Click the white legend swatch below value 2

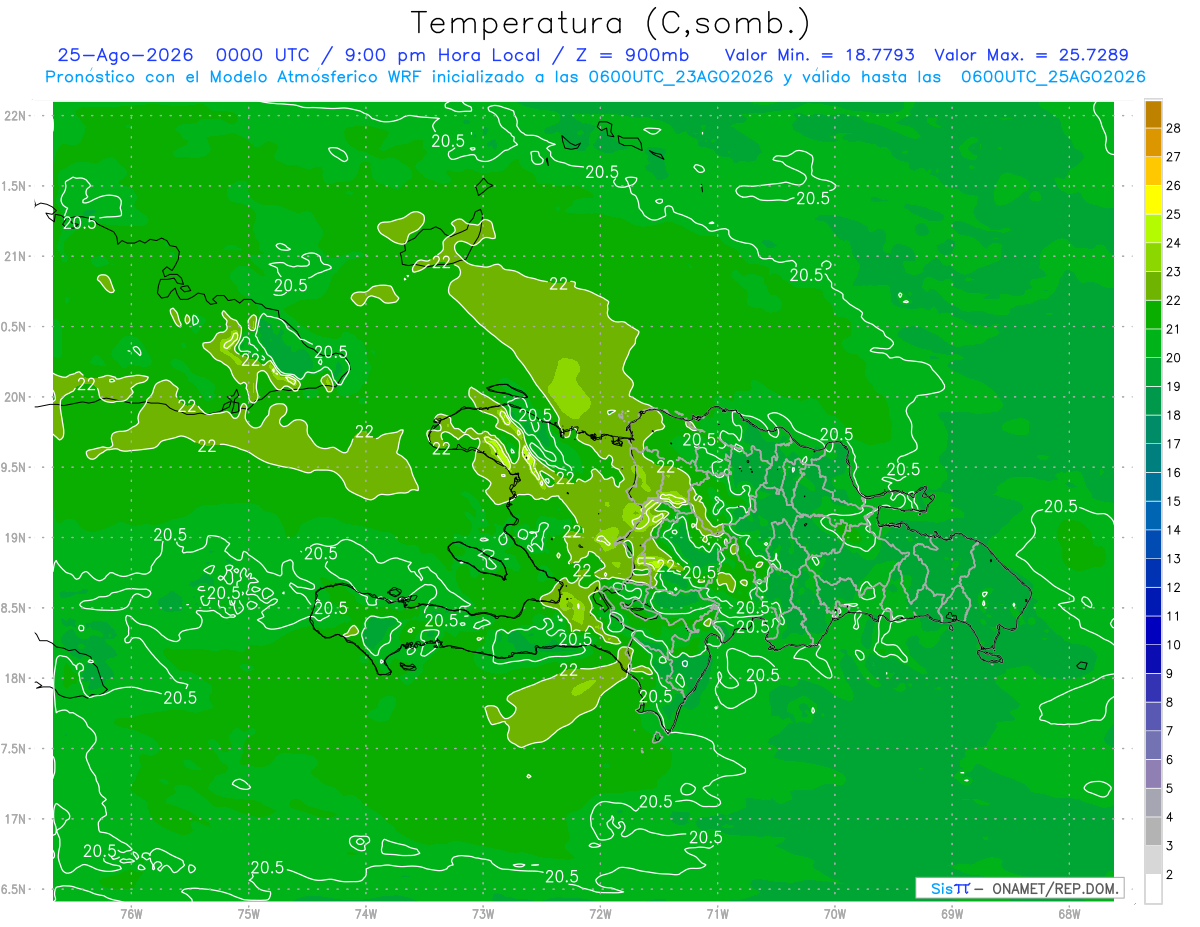[x=1153, y=889]
